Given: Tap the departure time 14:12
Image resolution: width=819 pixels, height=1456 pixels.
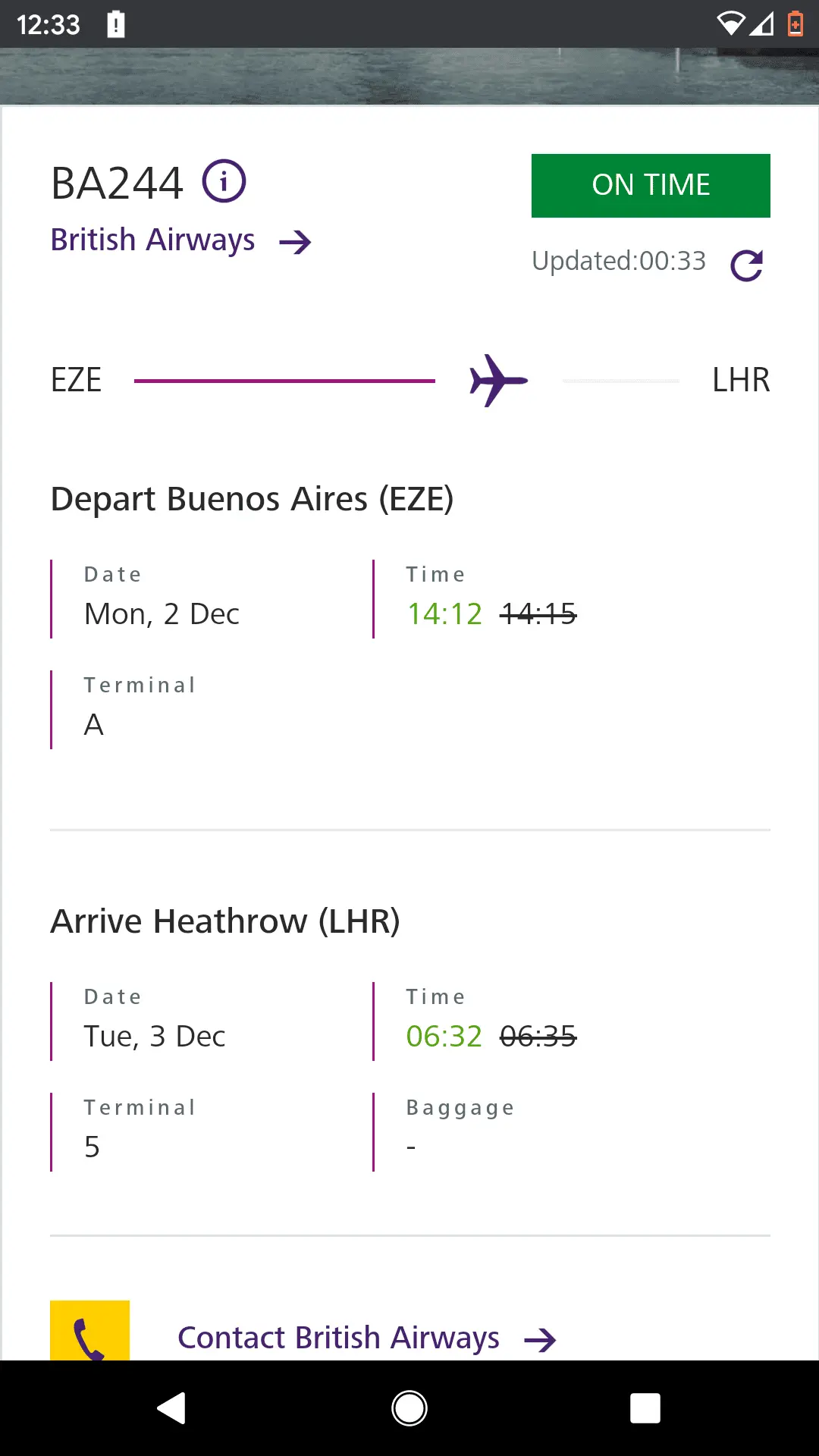Looking at the screenshot, I should click(x=444, y=614).
